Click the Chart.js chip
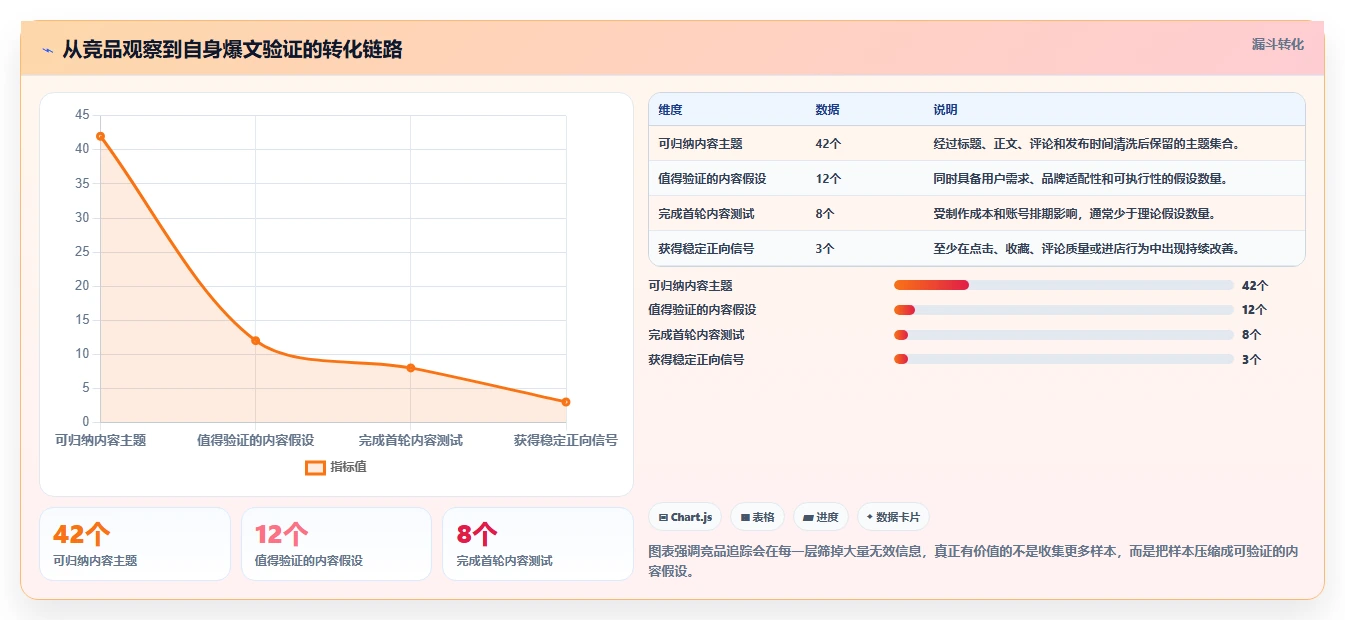The width and height of the screenshot is (1345, 620). 685,517
